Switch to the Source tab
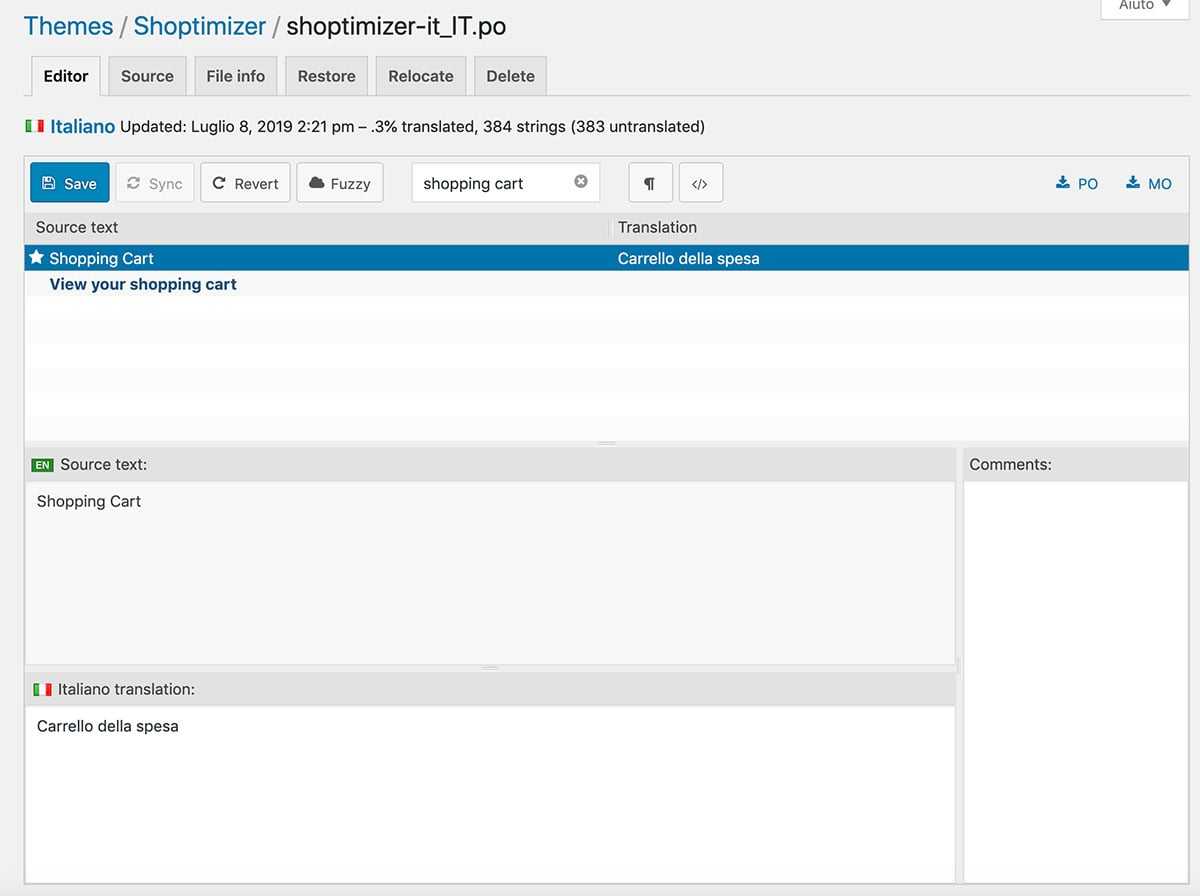The width and height of the screenshot is (1200, 896). (x=147, y=76)
